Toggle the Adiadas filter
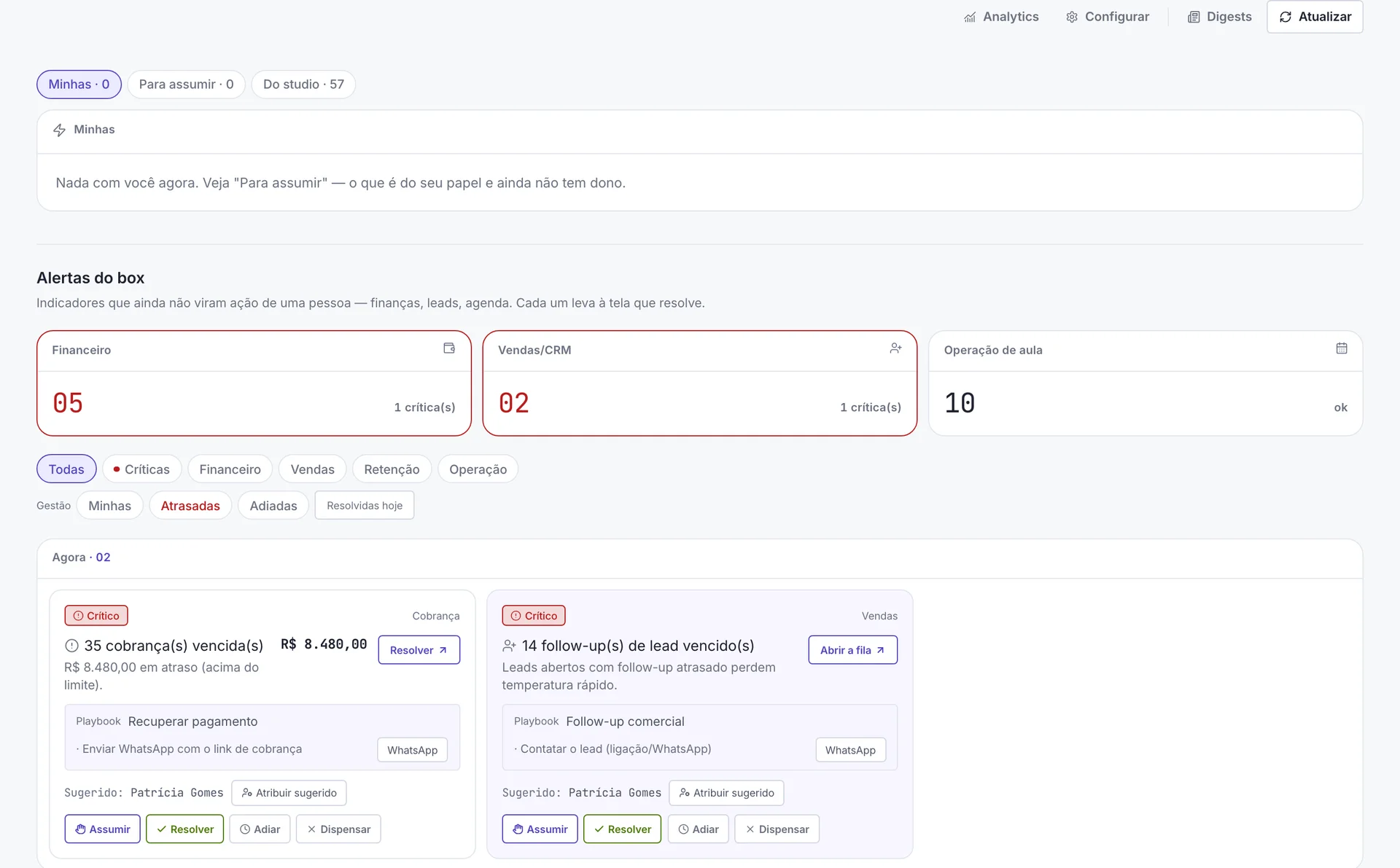The width and height of the screenshot is (1400, 868). (273, 506)
